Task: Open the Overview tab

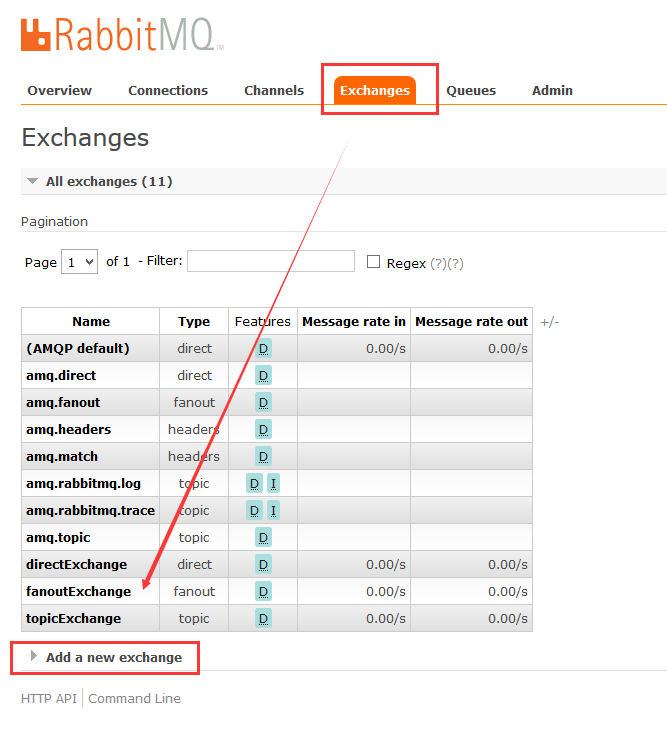Action: point(60,90)
